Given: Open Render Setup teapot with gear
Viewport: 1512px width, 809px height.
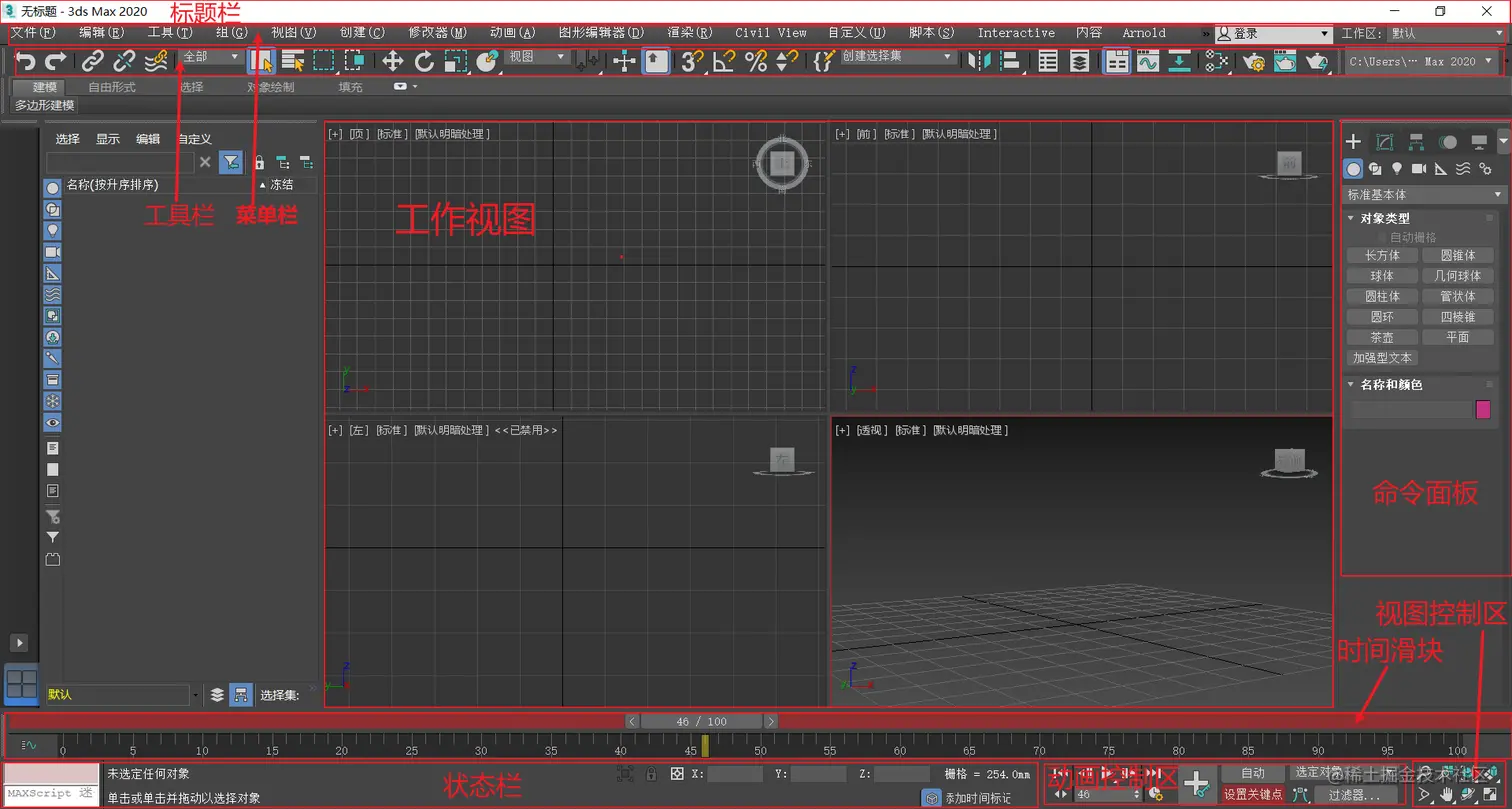Looking at the screenshot, I should [x=1254, y=62].
